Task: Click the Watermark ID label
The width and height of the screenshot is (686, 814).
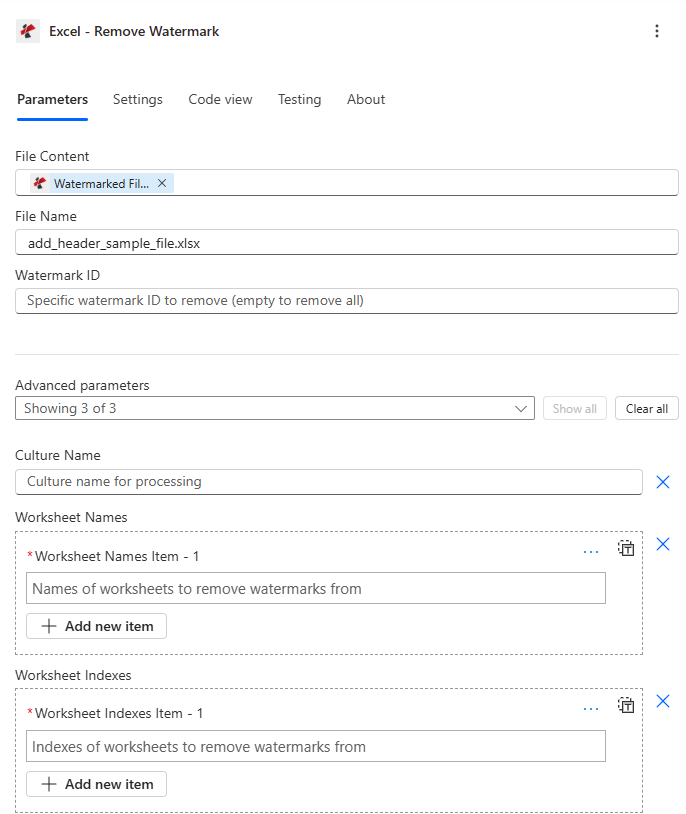Action: [x=58, y=275]
